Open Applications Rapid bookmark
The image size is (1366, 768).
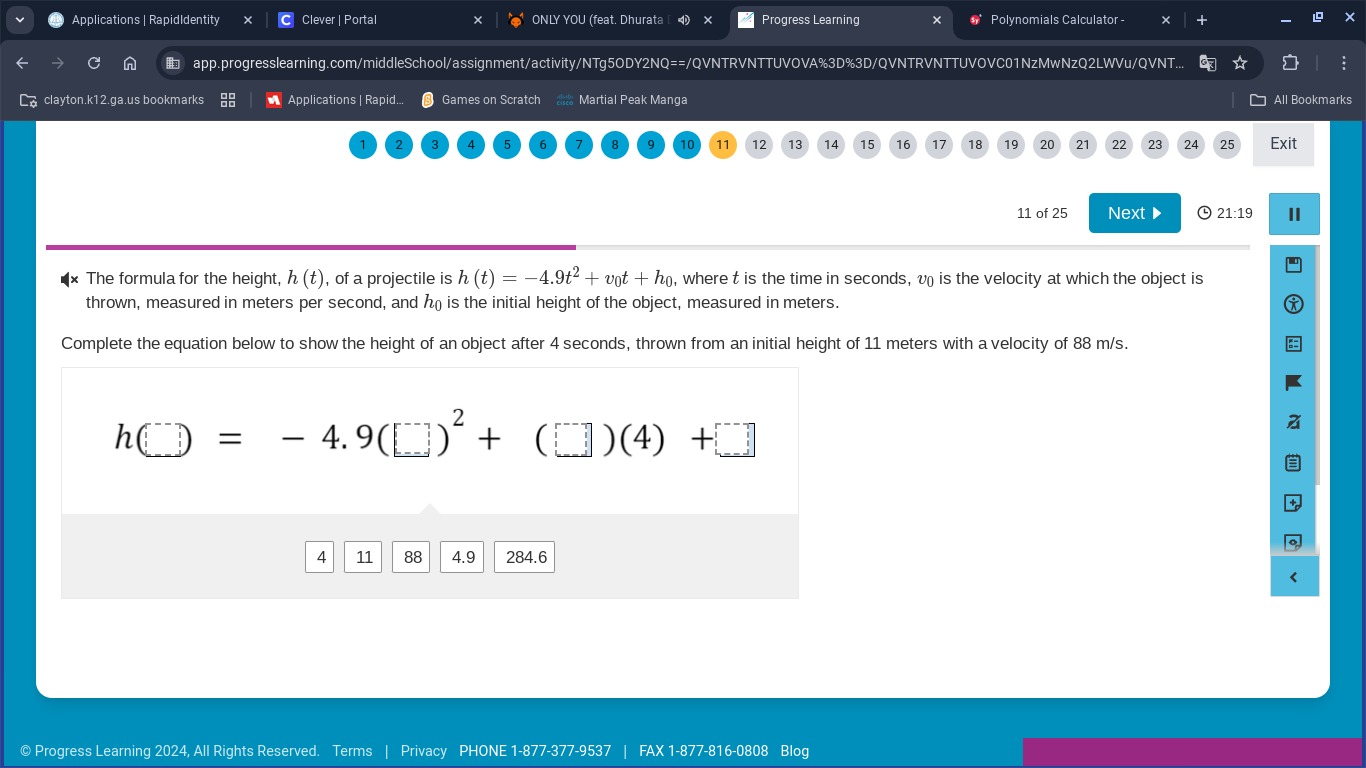[335, 100]
